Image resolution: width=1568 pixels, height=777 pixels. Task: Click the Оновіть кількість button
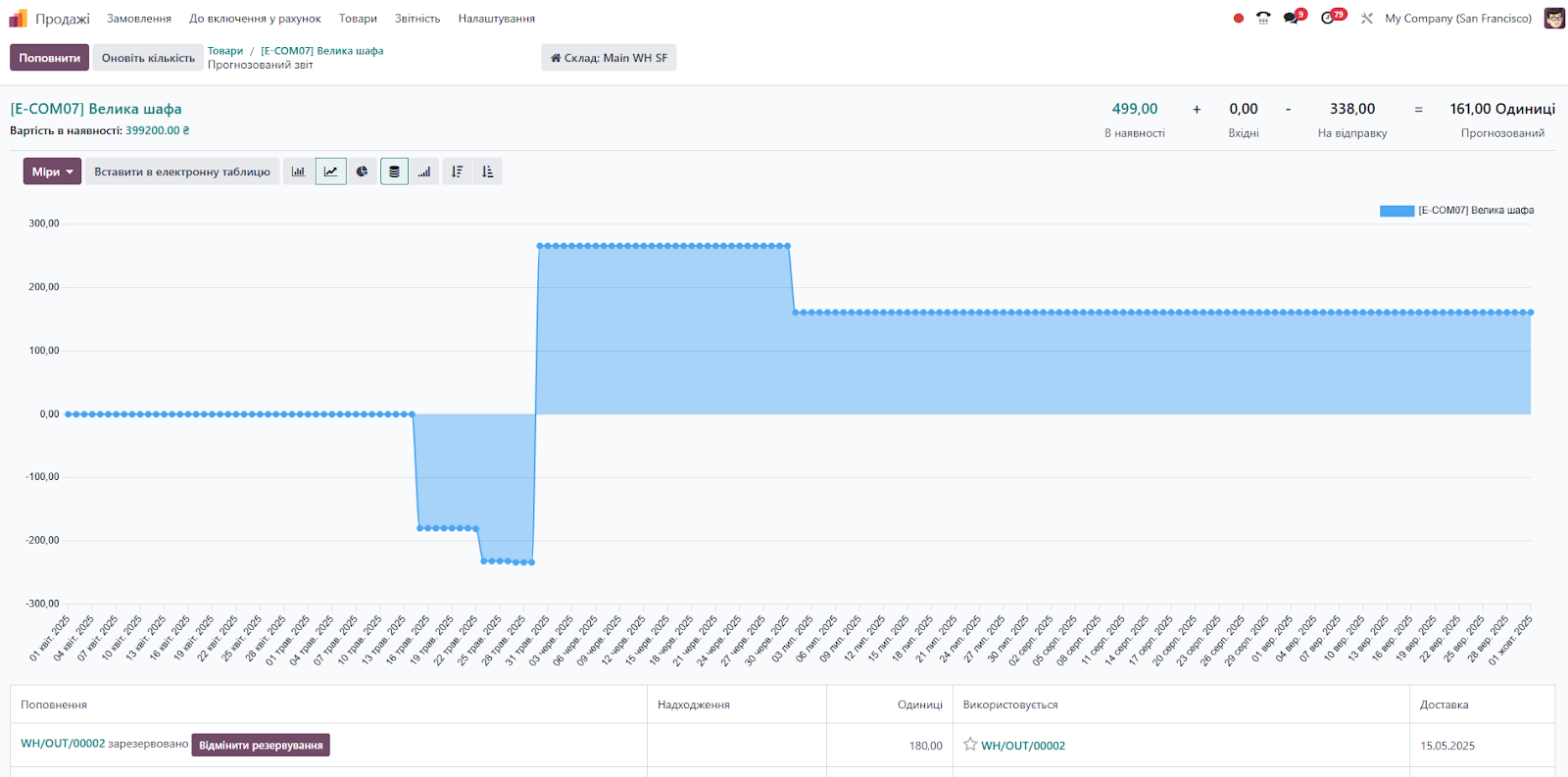pyautogui.click(x=148, y=58)
